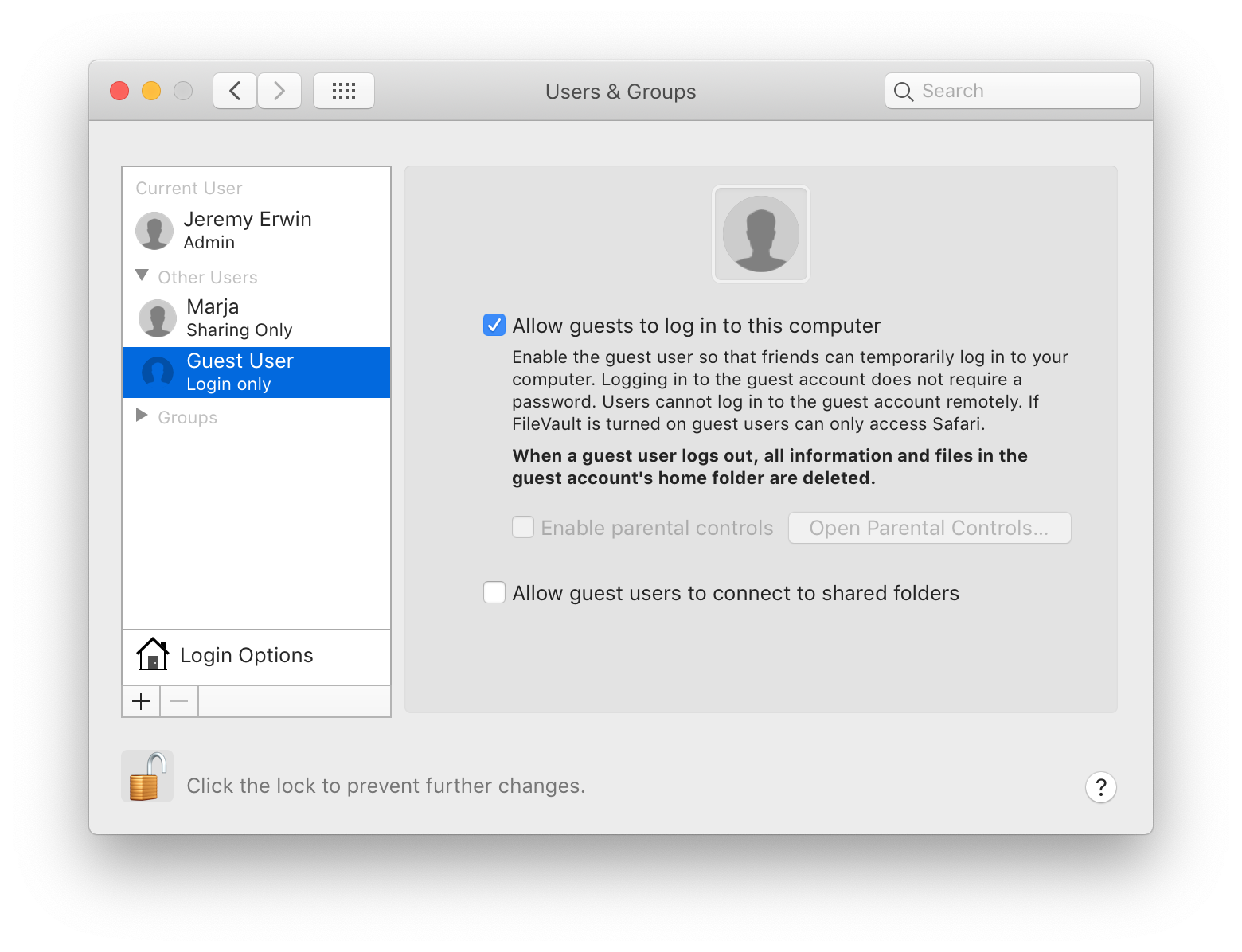This screenshot has height=952, width=1242.
Task: Select the Marja Sharing Only account
Action: pos(256,318)
